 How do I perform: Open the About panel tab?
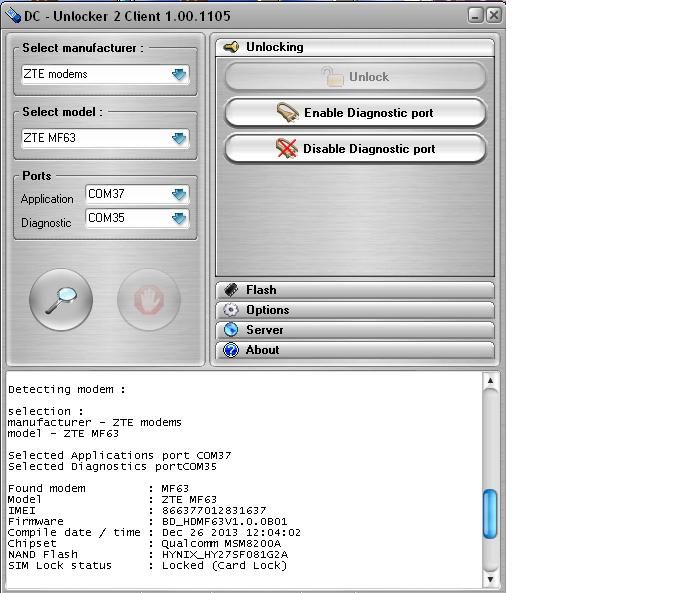pyautogui.click(x=355, y=350)
